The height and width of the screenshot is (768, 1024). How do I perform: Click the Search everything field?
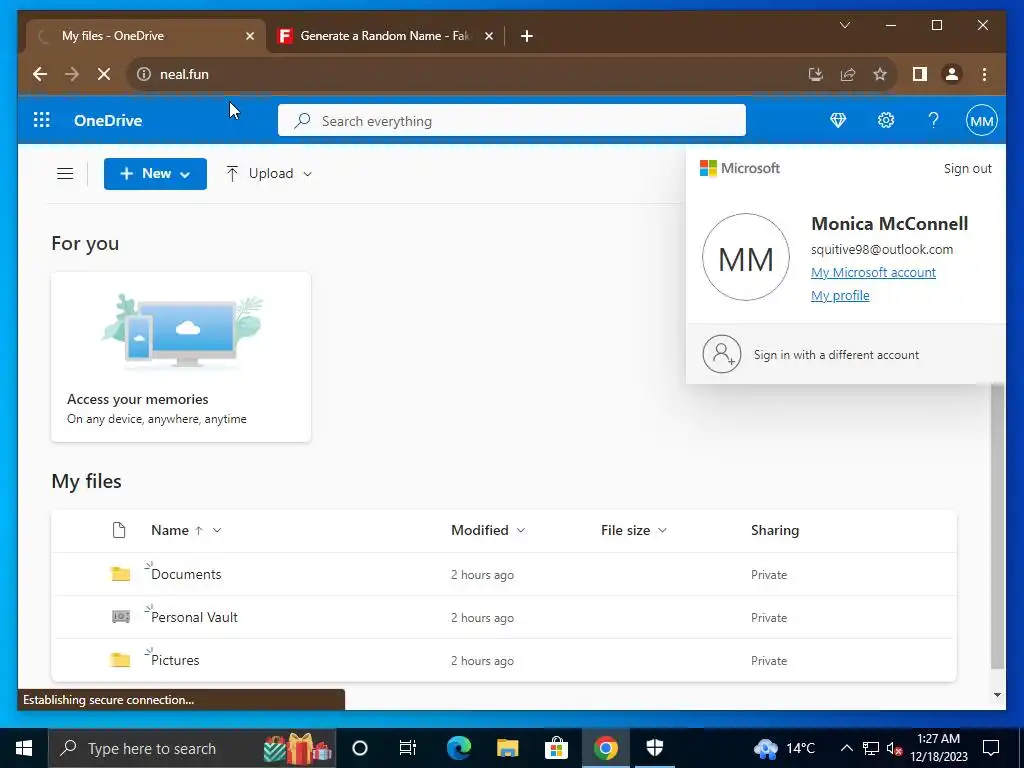(x=511, y=121)
